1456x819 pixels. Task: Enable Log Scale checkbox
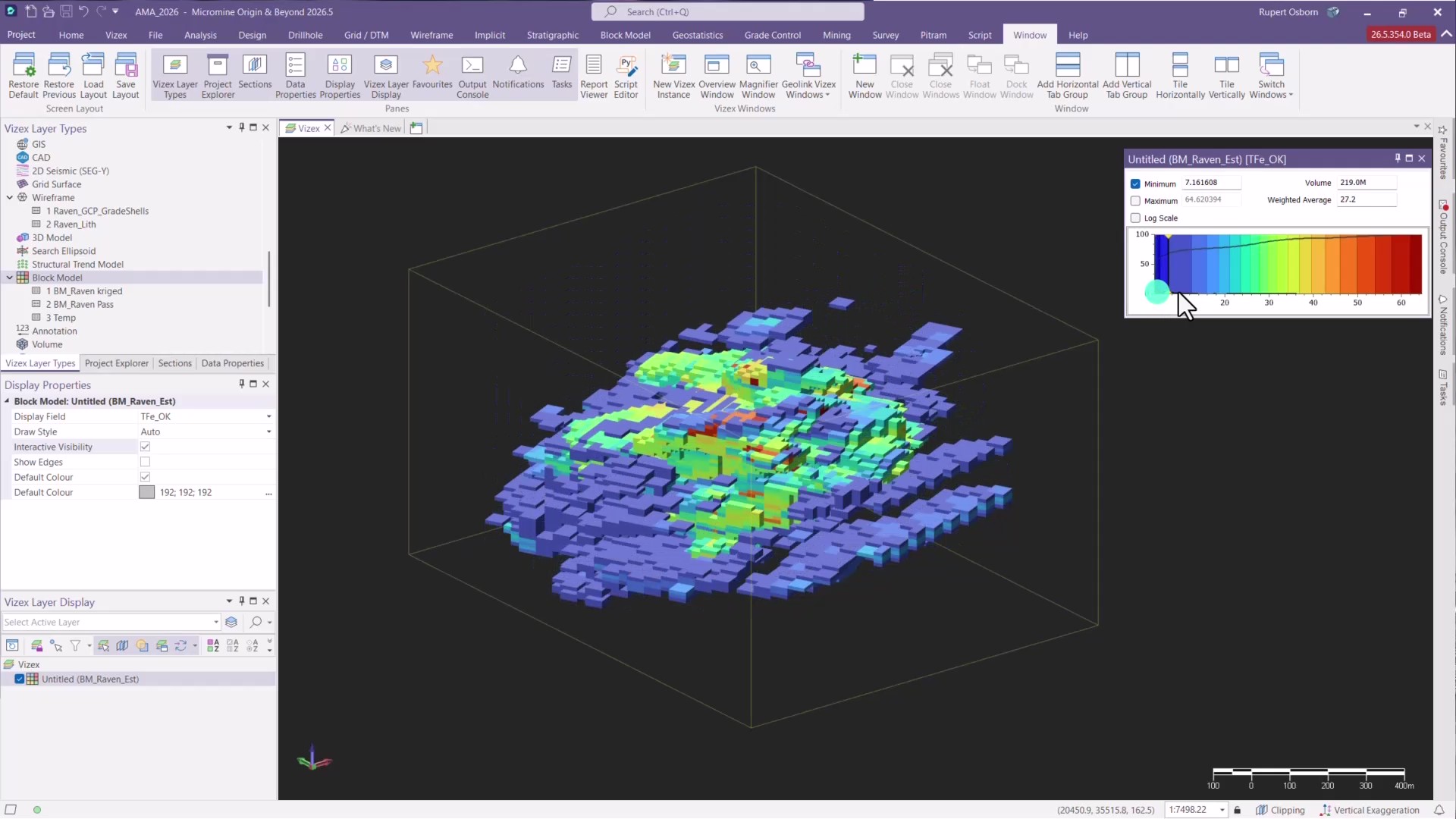tap(1135, 218)
